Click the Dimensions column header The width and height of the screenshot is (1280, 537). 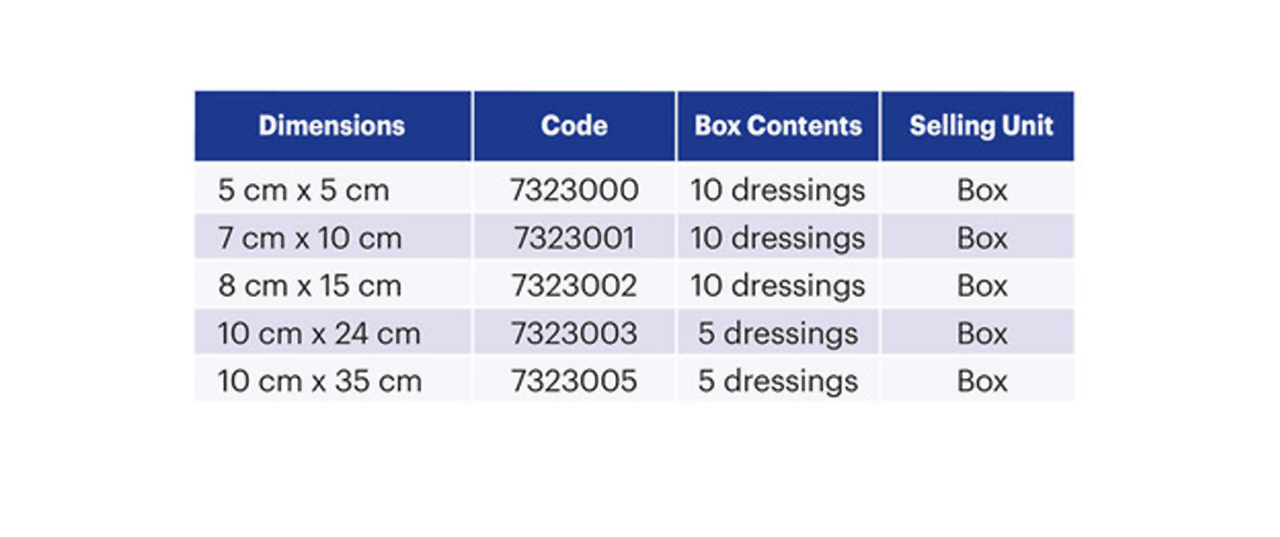[x=332, y=126]
